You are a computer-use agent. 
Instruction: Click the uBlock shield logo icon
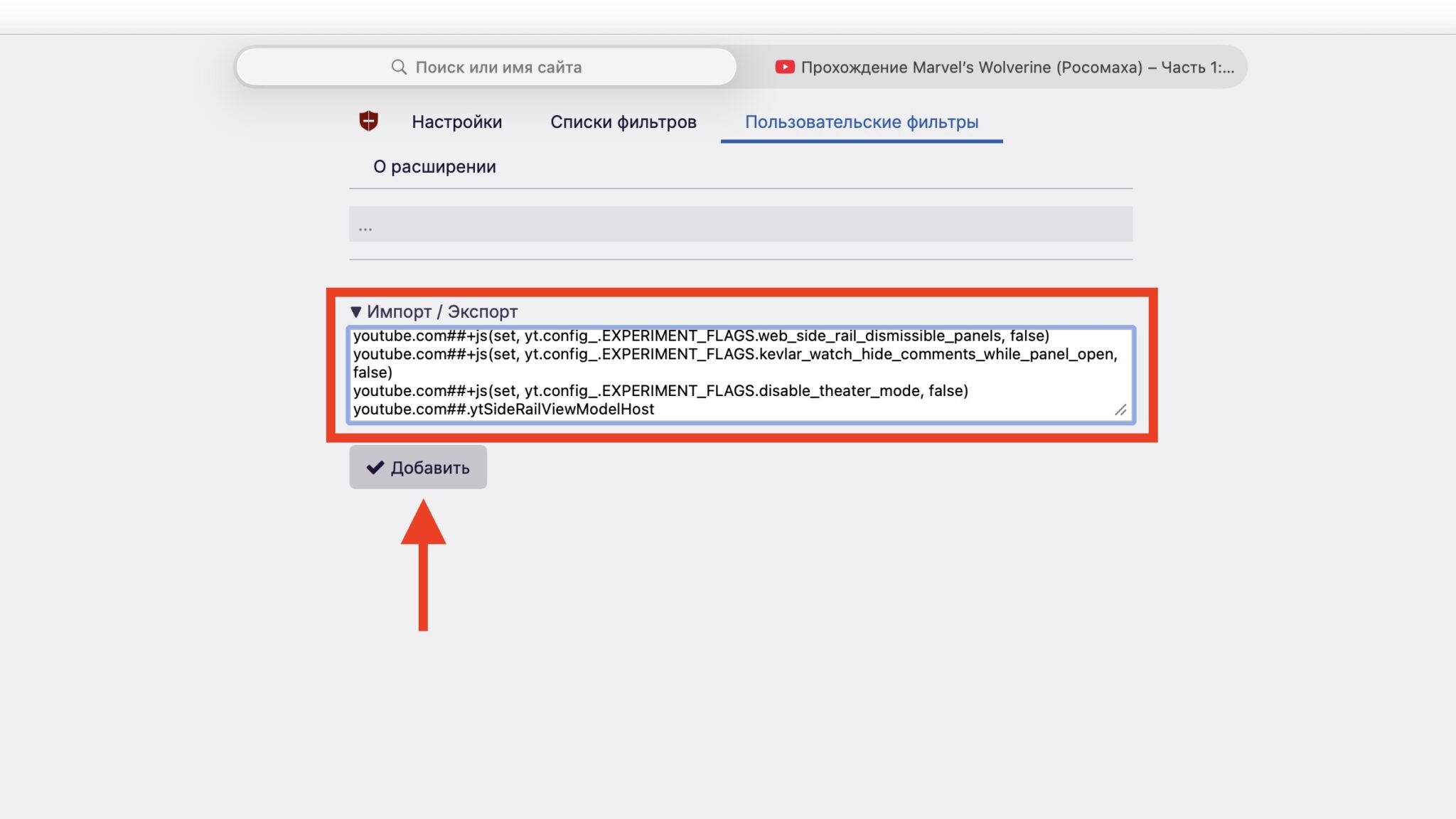coord(368,121)
